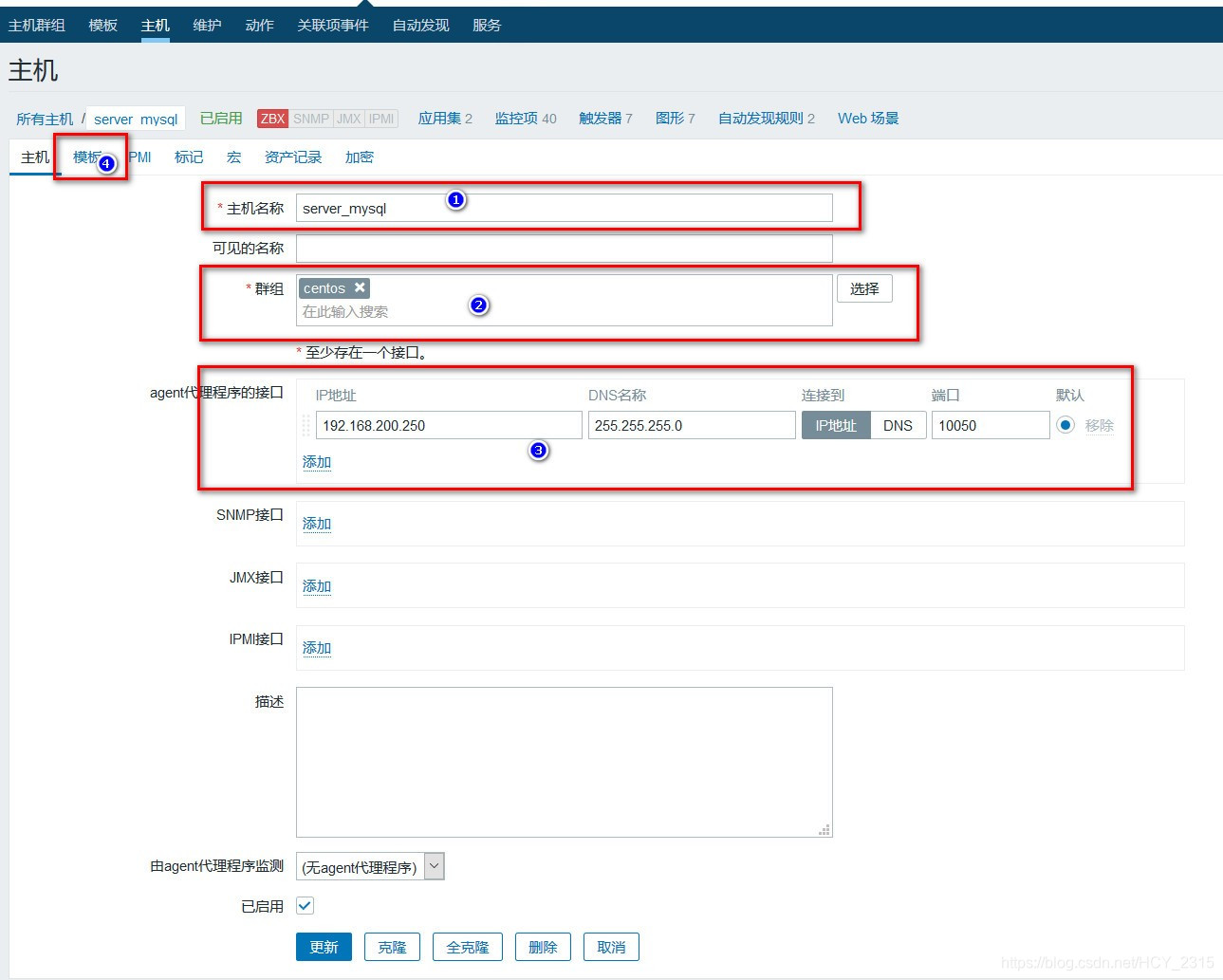Focus the IP地址 field 192.168.200.250

tap(449, 425)
